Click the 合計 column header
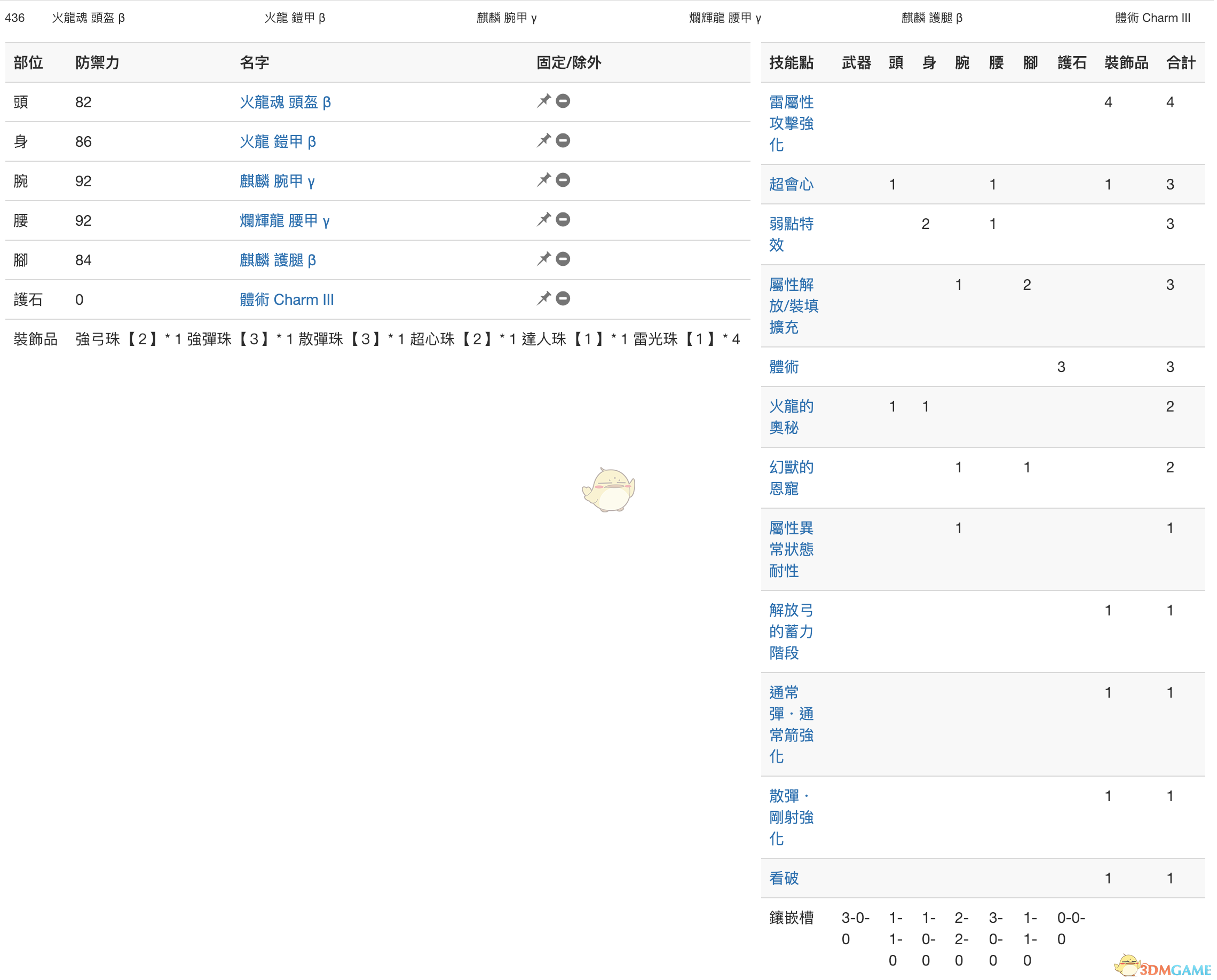 pos(1181,62)
